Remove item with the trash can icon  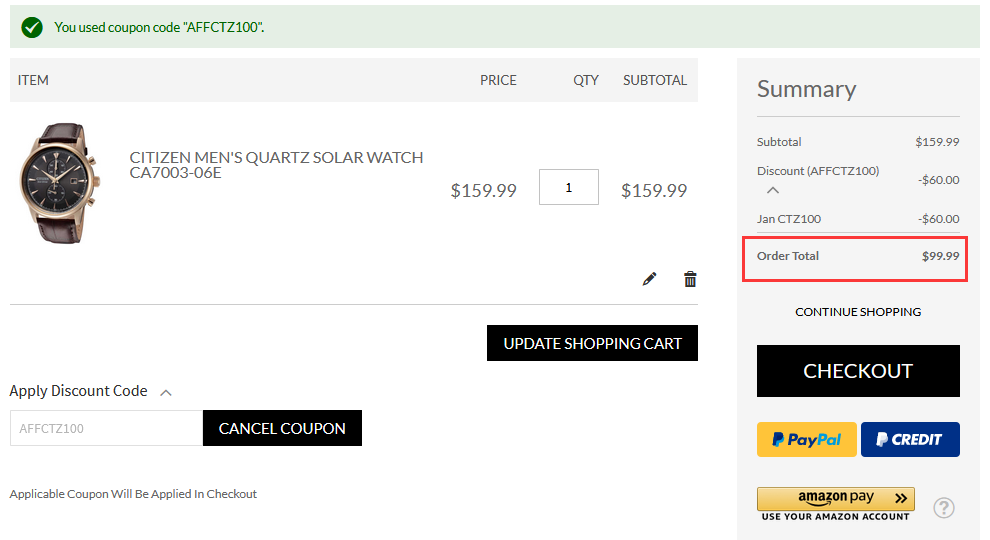(x=690, y=279)
